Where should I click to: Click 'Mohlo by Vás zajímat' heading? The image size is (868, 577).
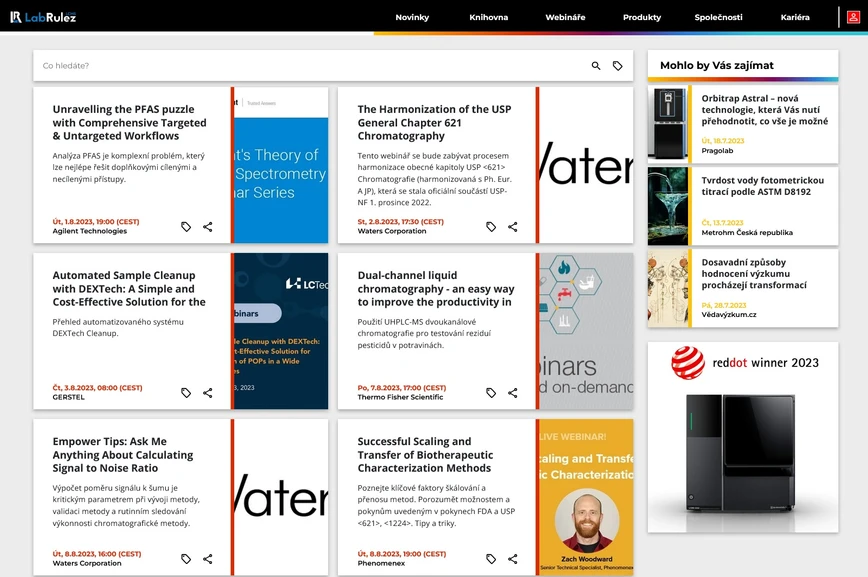[717, 65]
